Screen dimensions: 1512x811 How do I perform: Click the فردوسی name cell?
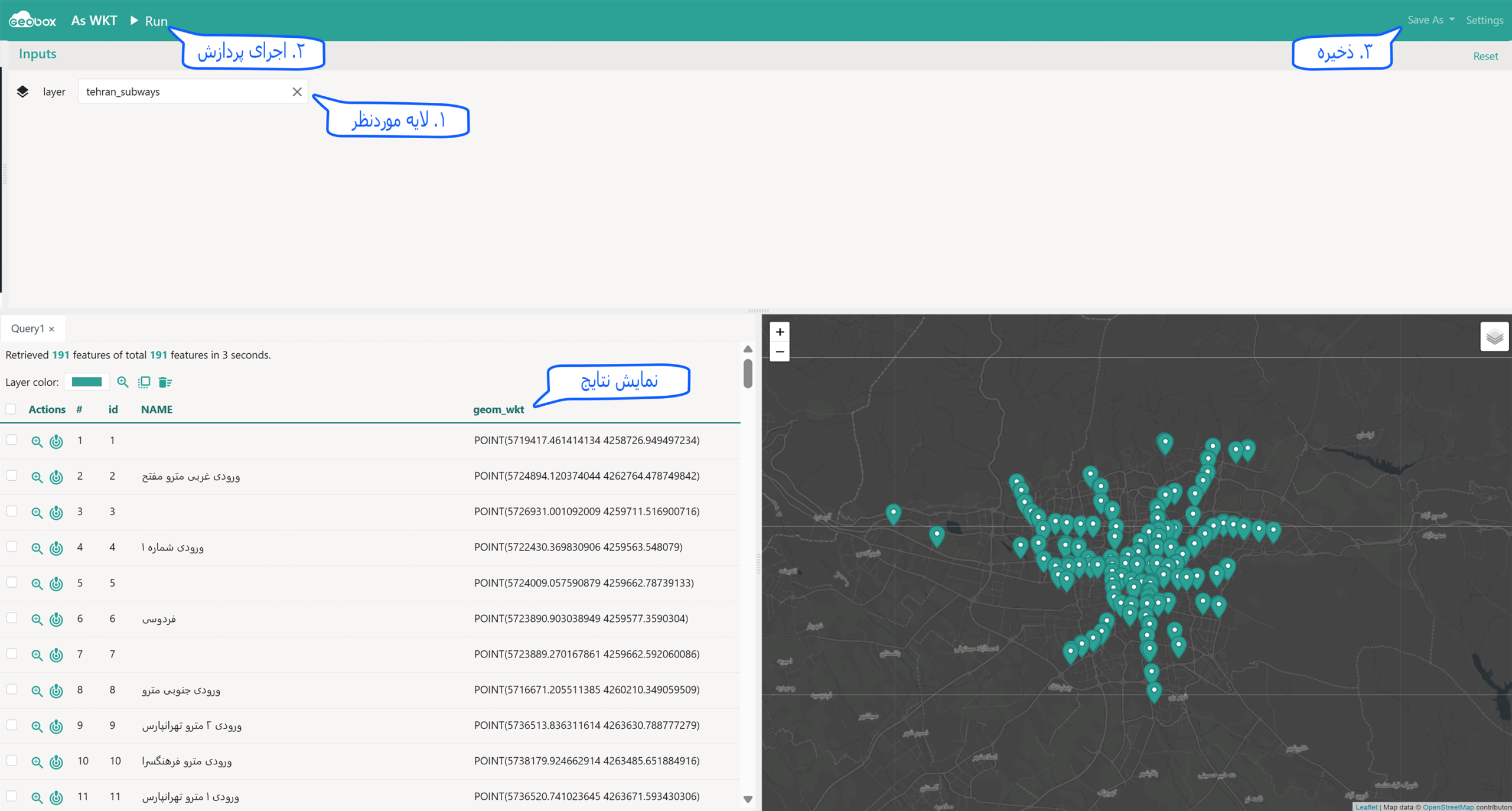(x=159, y=618)
